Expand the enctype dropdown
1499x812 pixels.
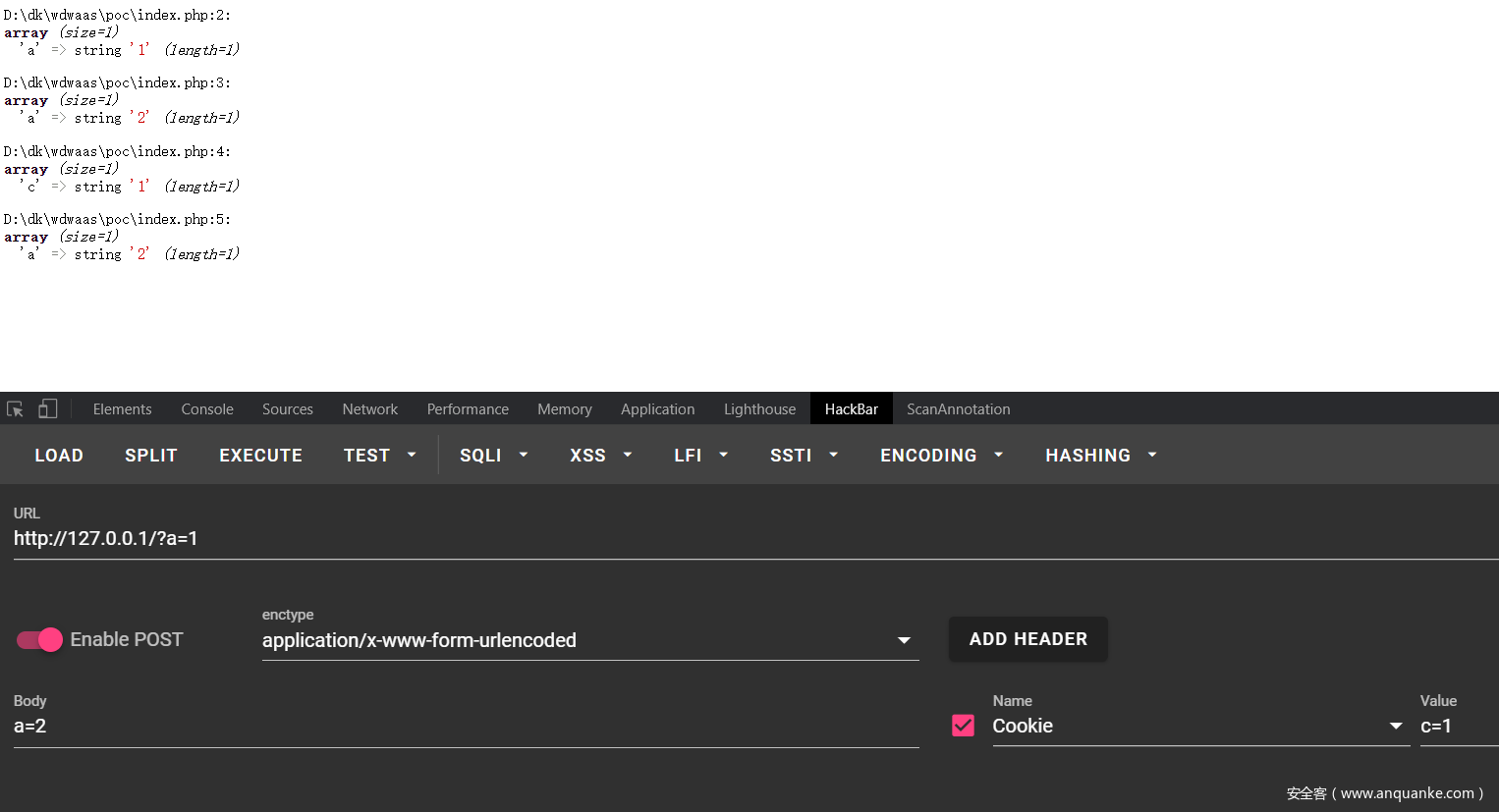click(903, 640)
